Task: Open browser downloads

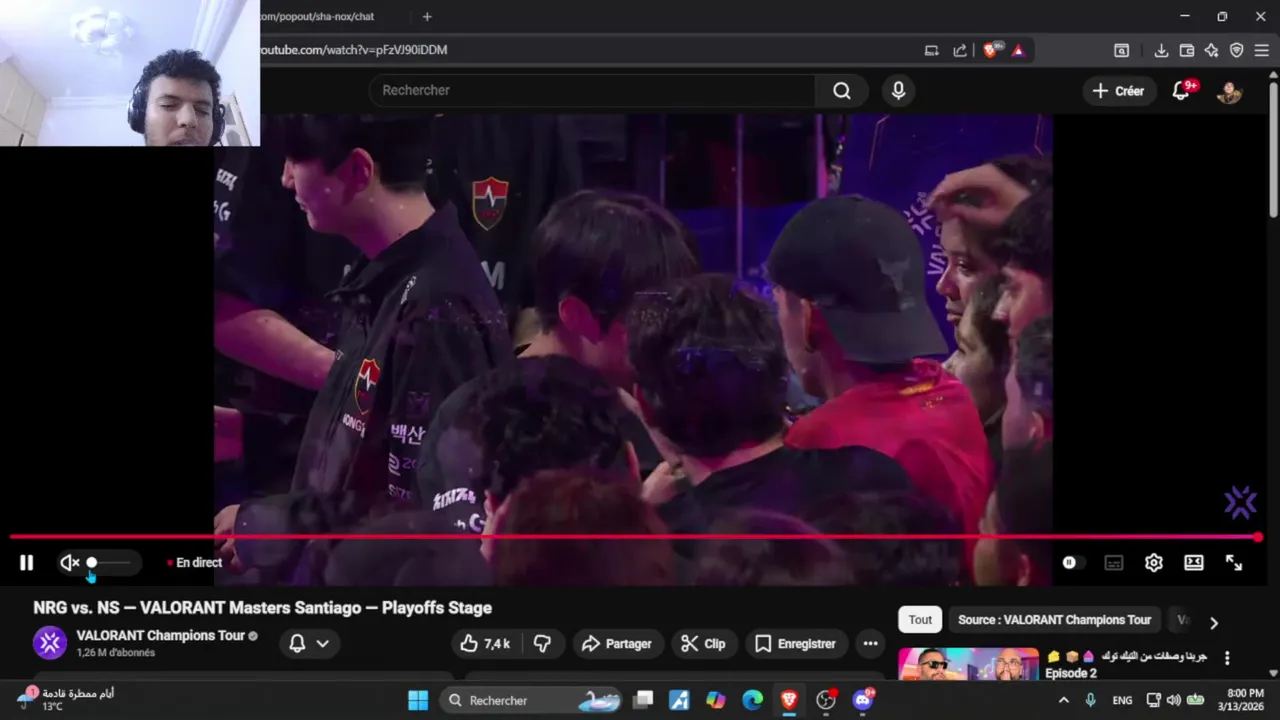Action: (1161, 51)
